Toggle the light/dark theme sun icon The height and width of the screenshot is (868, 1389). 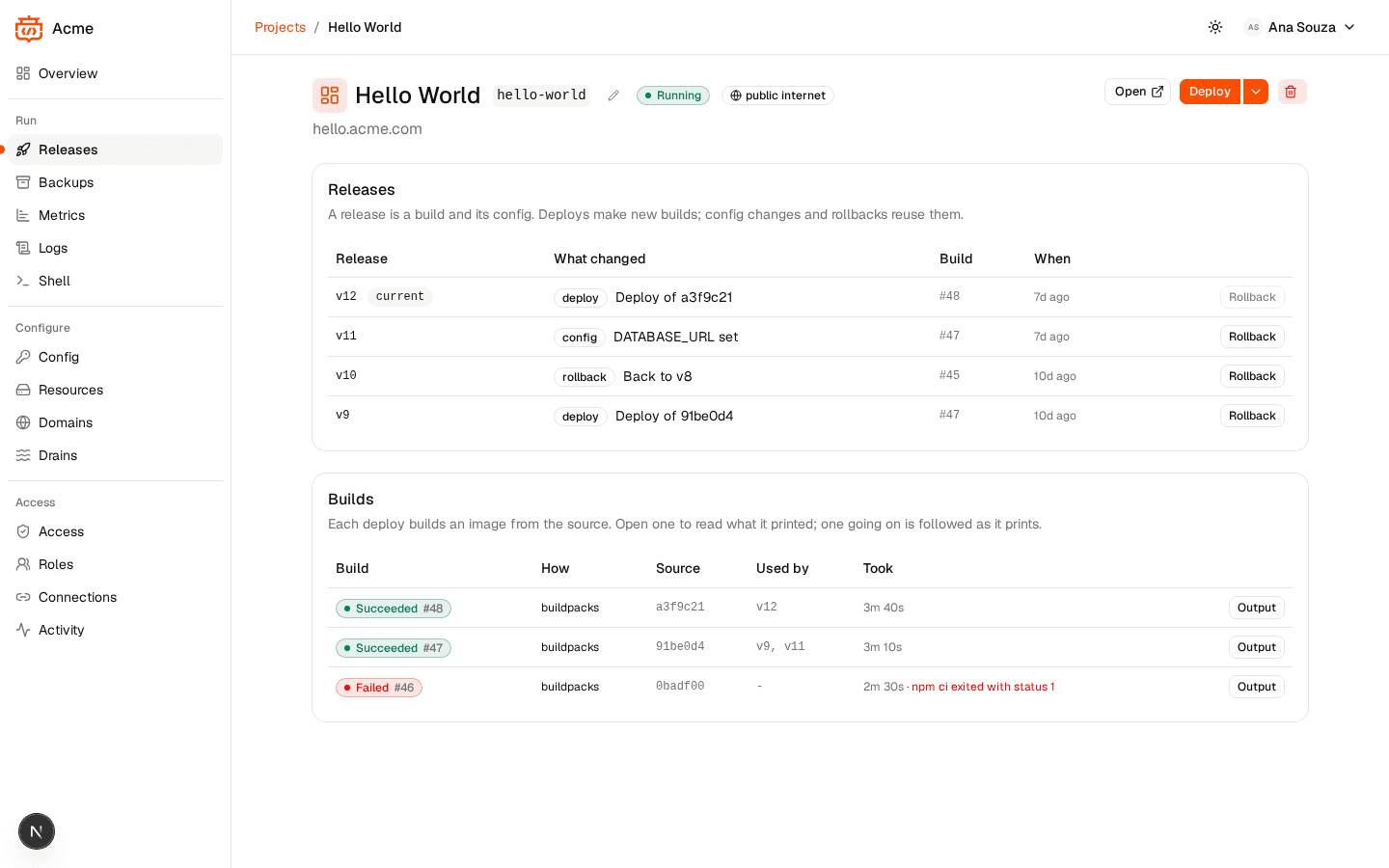1215,27
